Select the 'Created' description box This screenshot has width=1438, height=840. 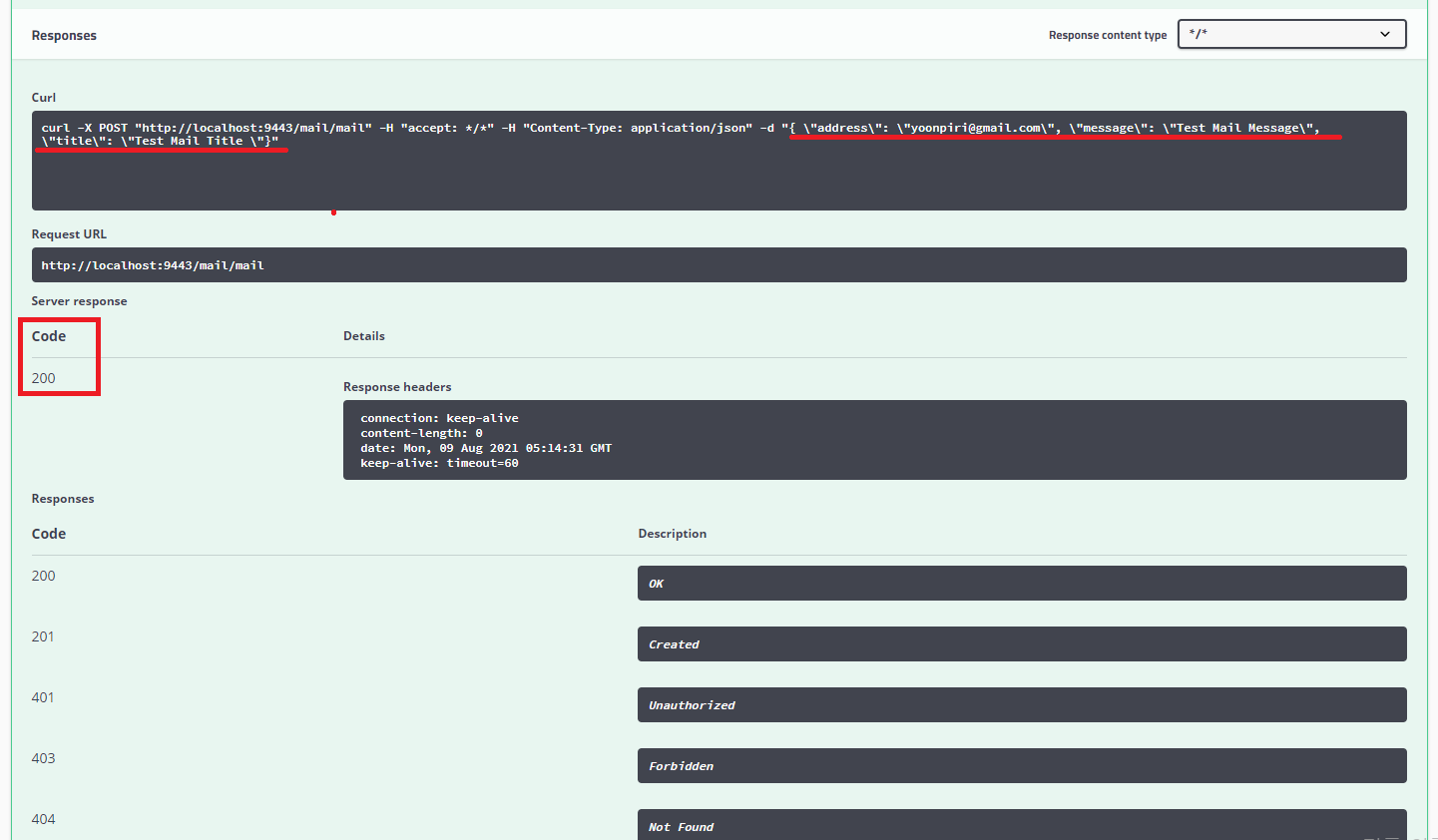click(x=1022, y=644)
